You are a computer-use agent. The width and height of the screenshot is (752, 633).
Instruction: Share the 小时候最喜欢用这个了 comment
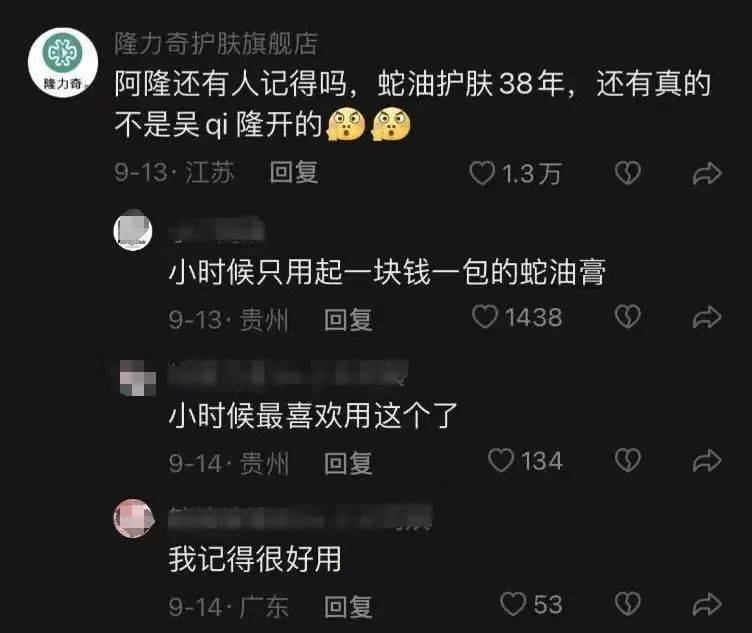point(707,460)
